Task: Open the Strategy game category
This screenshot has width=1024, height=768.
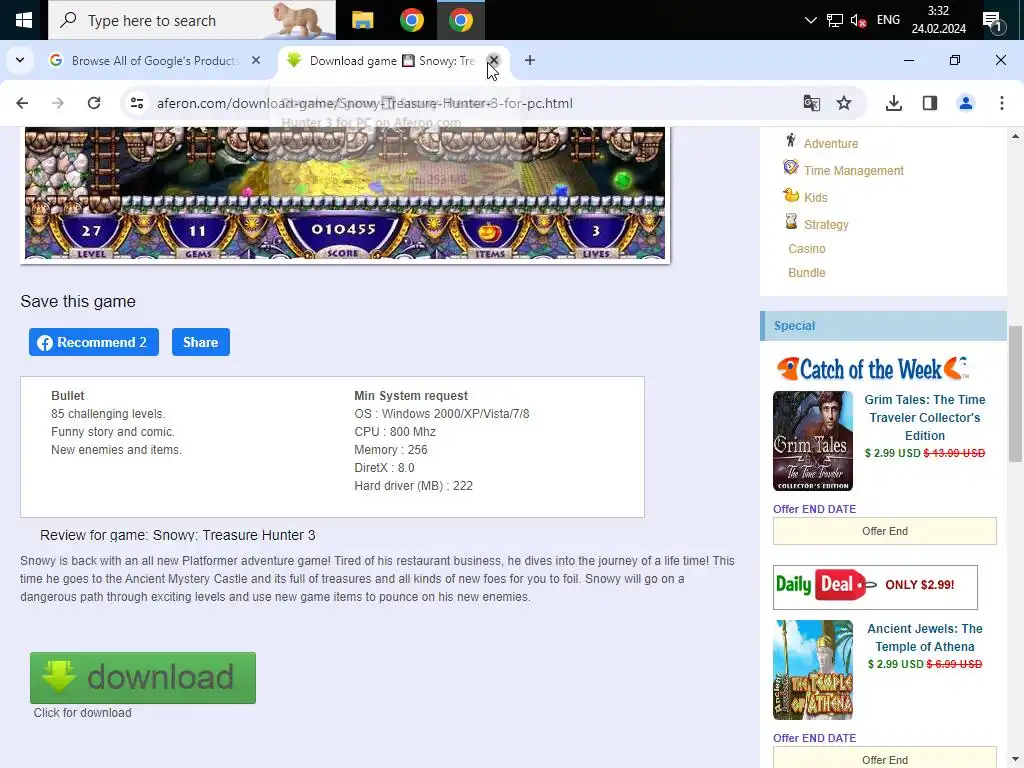Action: point(826,225)
